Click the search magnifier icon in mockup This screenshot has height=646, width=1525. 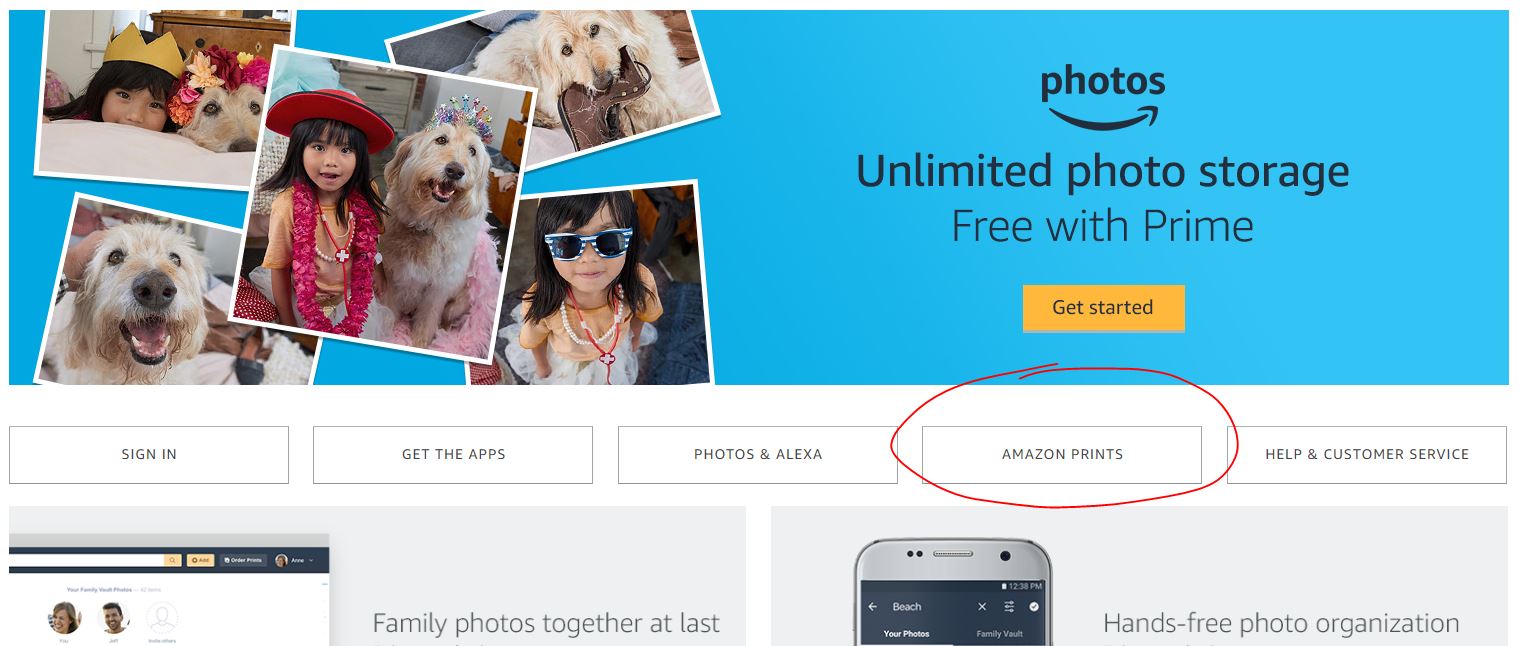point(172,560)
